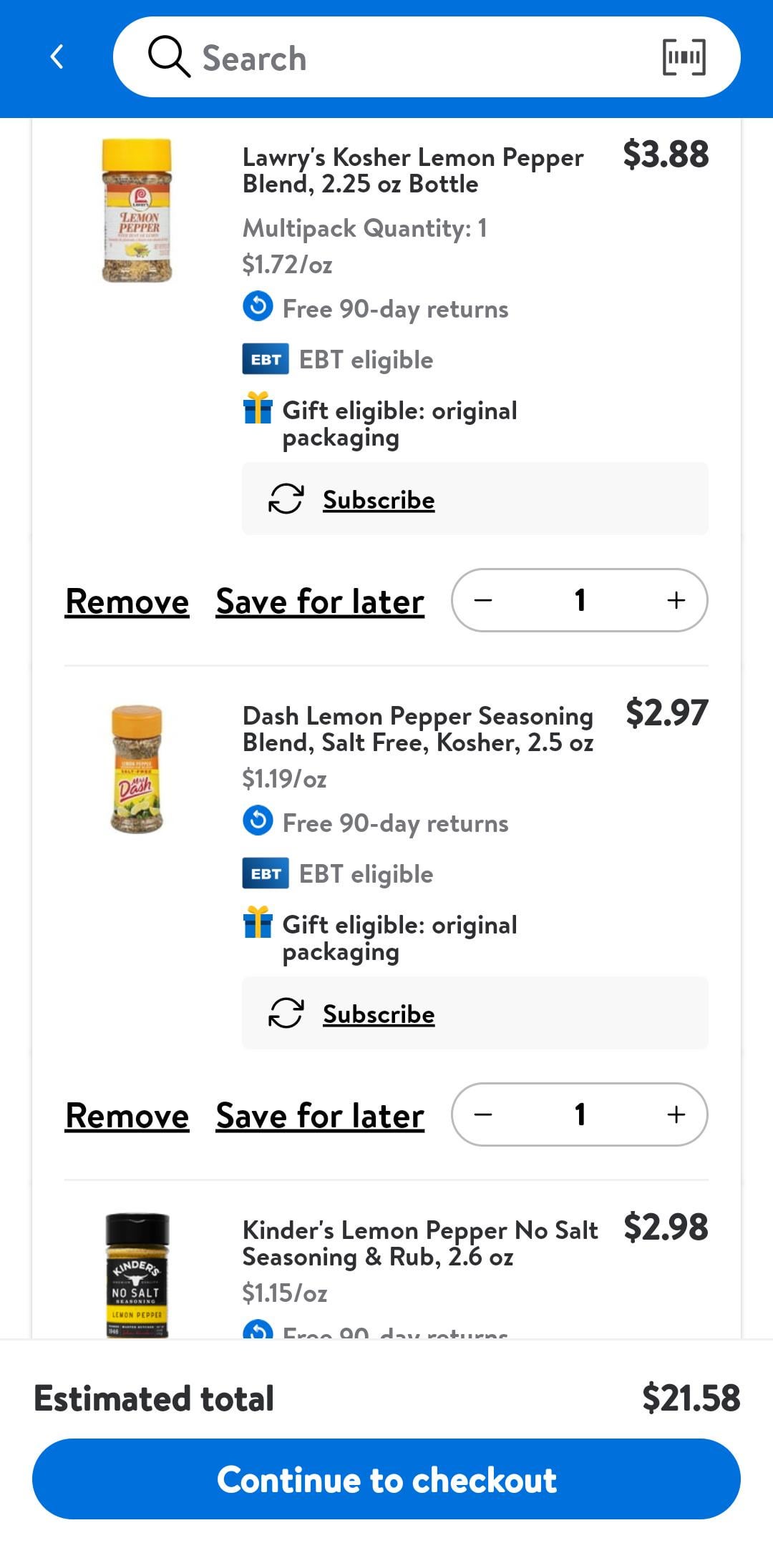Tap the back arrow icon

57,57
